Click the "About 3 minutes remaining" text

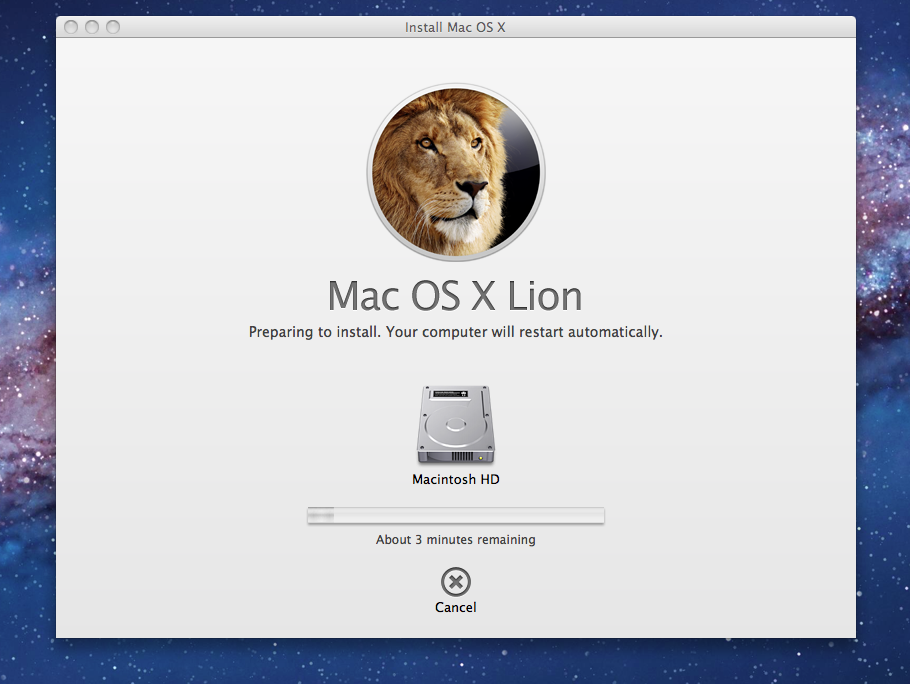456,540
